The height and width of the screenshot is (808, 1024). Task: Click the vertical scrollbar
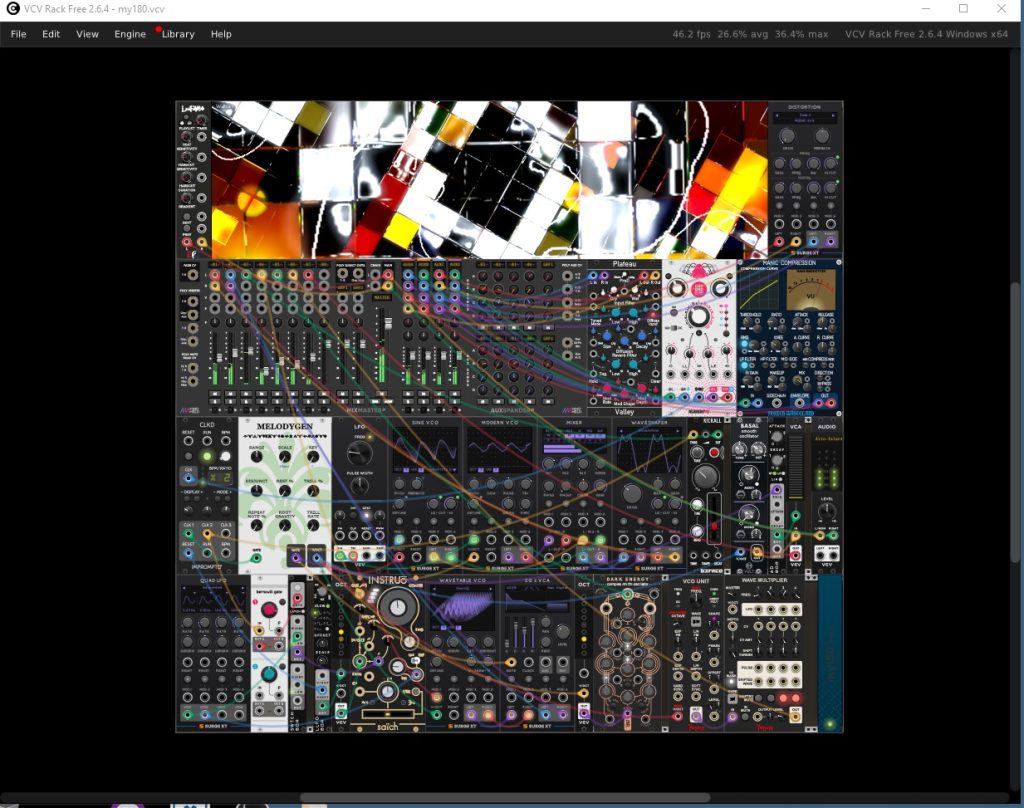[x=1016, y=421]
